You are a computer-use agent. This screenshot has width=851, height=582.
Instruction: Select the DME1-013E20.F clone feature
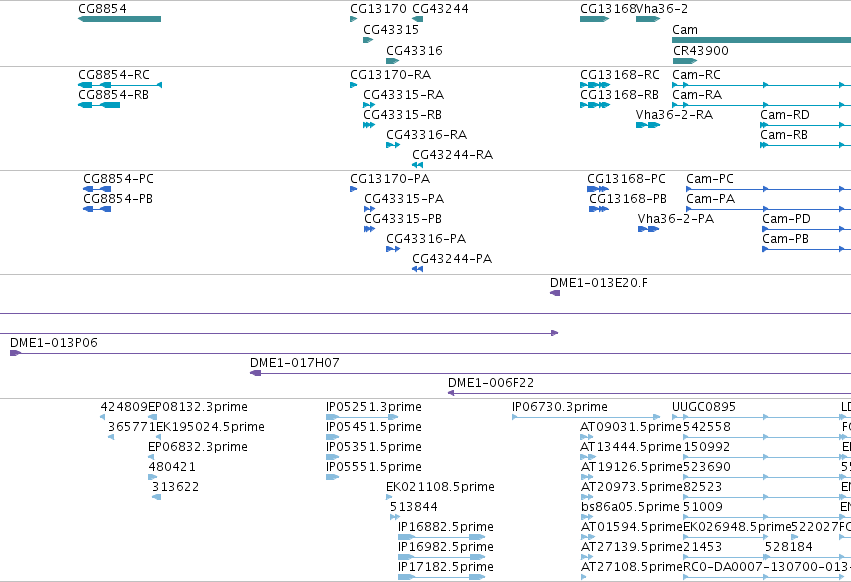[555, 293]
